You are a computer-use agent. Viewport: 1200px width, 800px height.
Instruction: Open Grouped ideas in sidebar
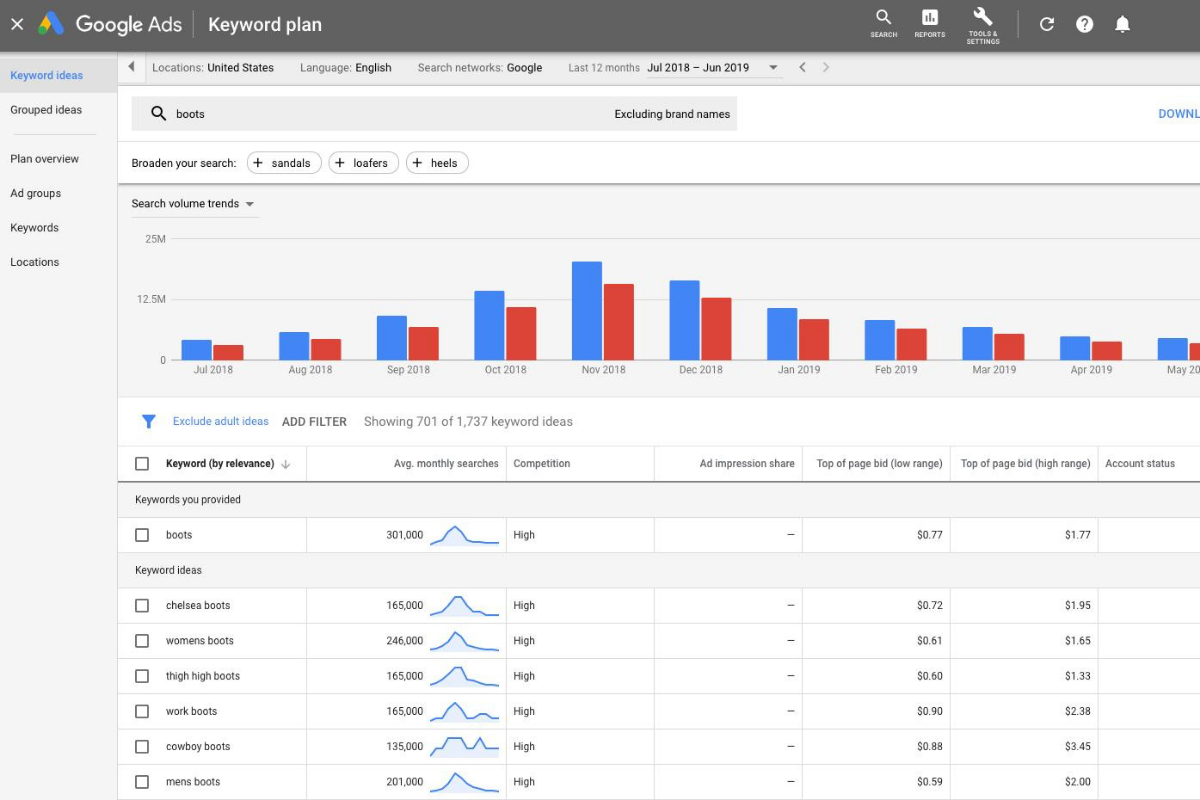click(46, 110)
